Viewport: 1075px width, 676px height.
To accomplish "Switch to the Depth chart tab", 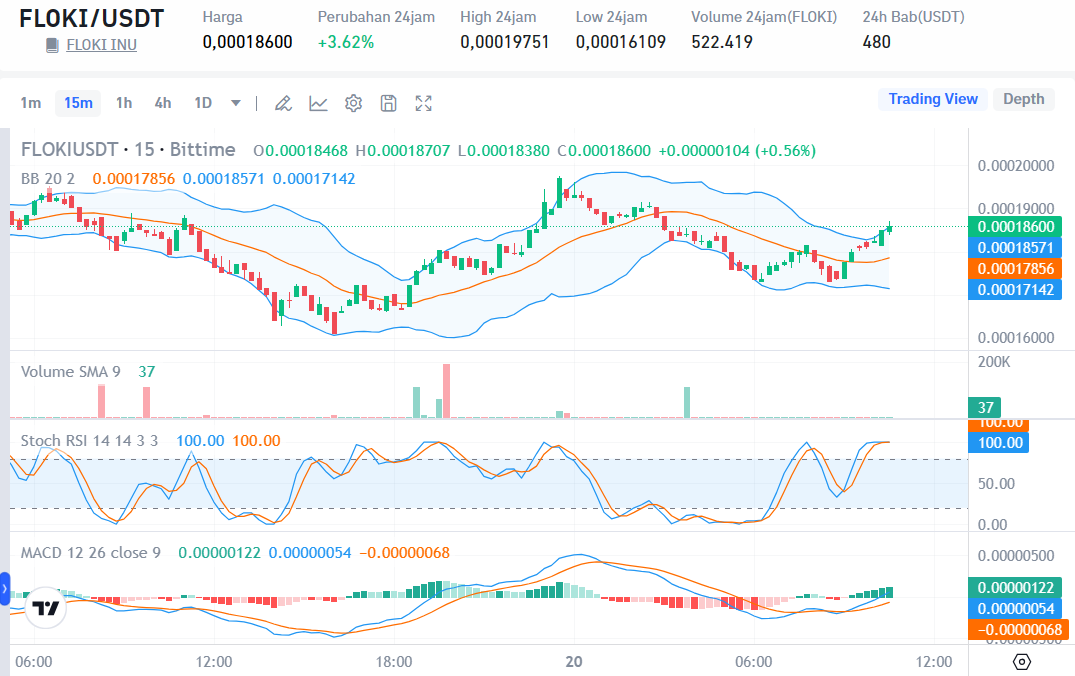I will point(1024,99).
